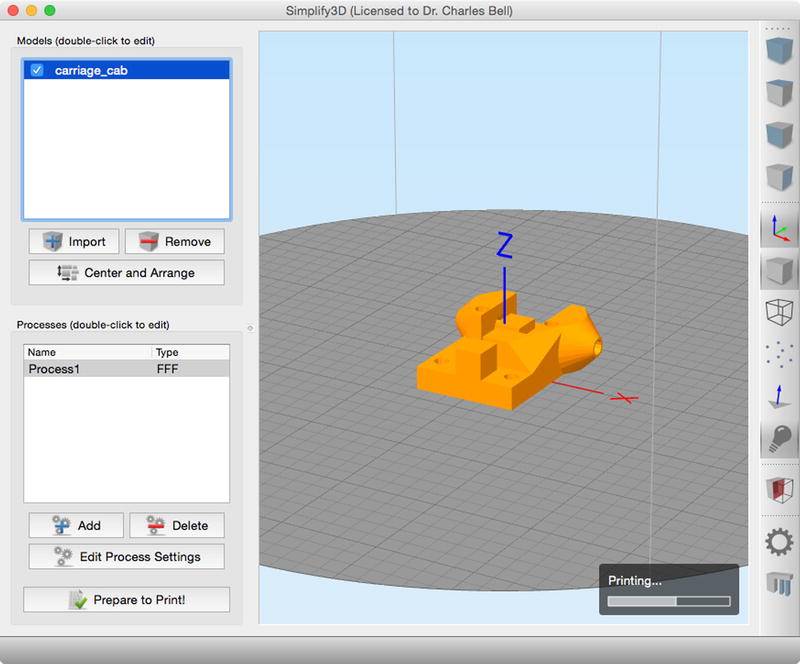800x664 pixels.
Task: Minimize the Simplify3D window
Action: point(32,10)
